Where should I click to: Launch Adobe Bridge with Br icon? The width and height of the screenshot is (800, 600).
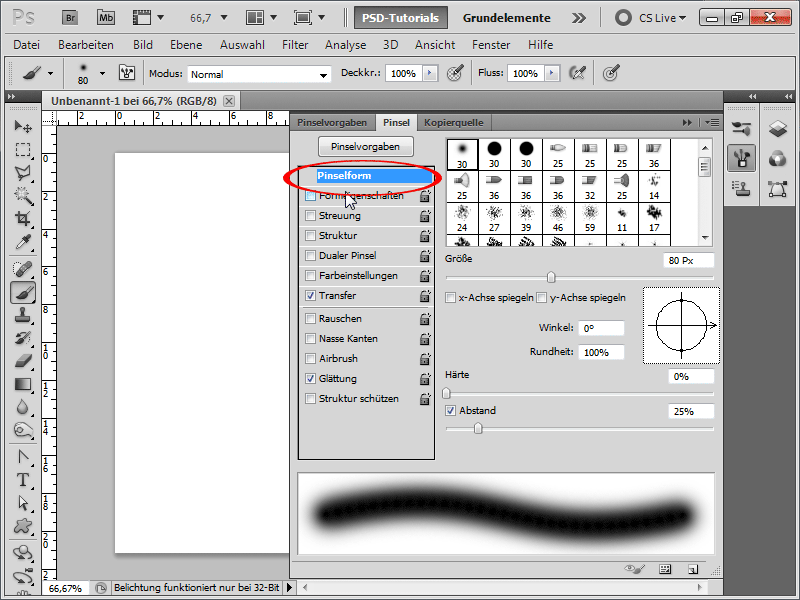coord(70,18)
